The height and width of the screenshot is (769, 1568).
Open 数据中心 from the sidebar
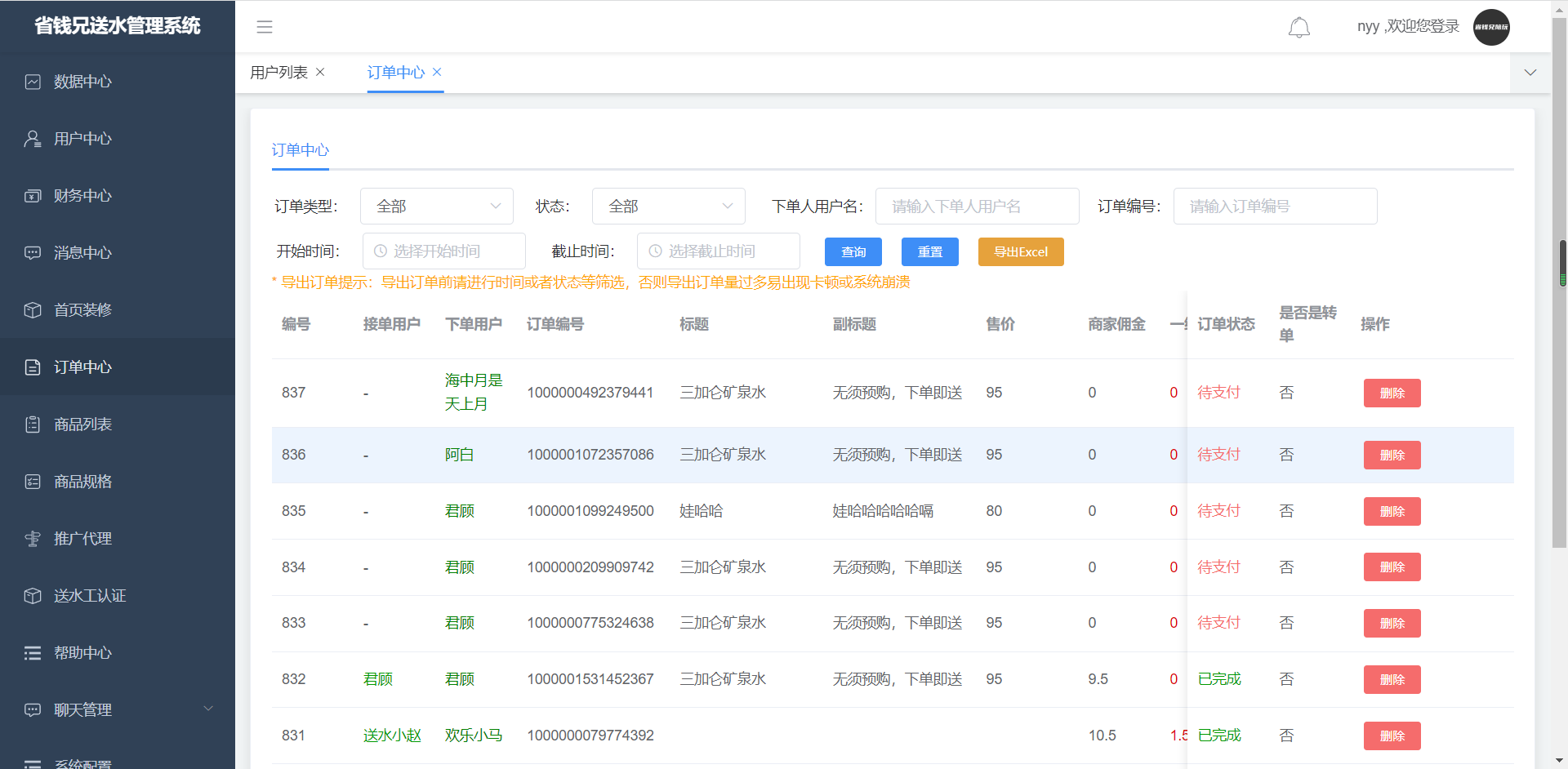(82, 82)
